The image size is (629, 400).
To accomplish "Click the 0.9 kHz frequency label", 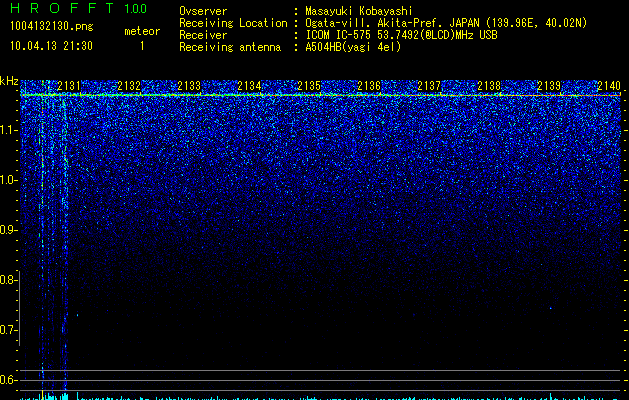I will coord(8,230).
